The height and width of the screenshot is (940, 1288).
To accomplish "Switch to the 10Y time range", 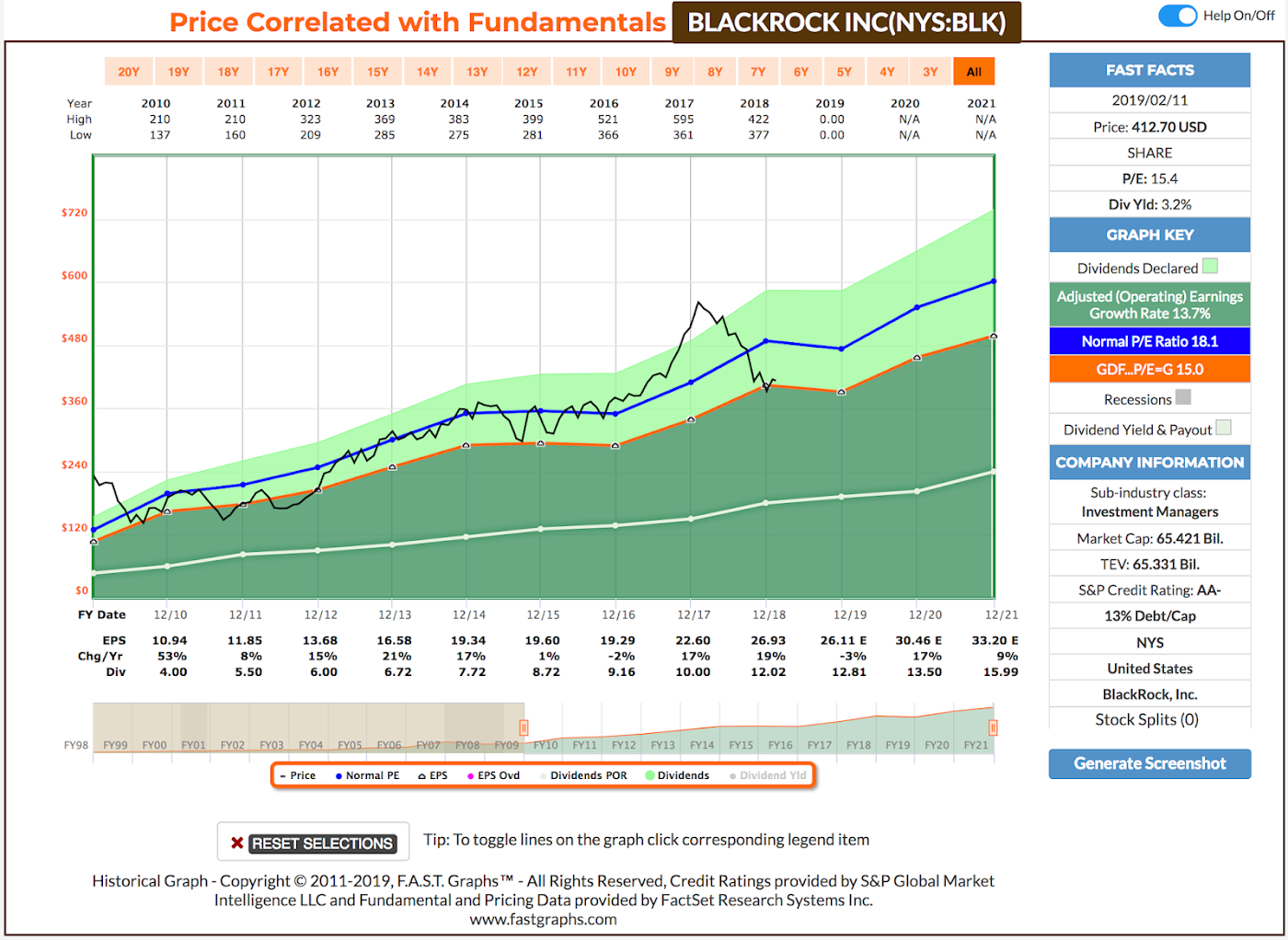I will coord(626,72).
